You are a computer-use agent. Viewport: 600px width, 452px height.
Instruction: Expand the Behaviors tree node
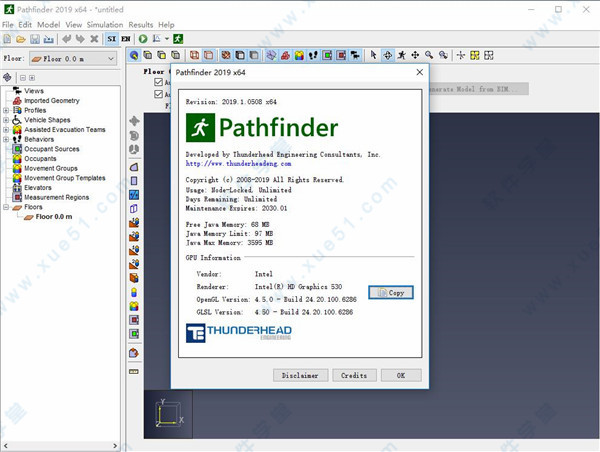coord(6,139)
